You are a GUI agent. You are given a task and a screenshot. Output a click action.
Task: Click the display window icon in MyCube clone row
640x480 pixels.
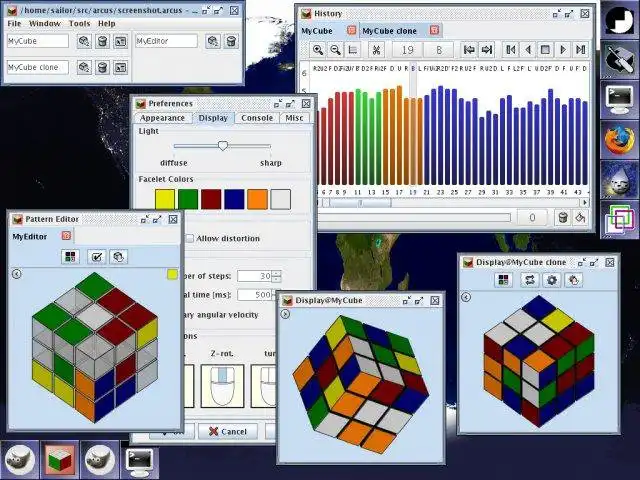tap(120, 67)
